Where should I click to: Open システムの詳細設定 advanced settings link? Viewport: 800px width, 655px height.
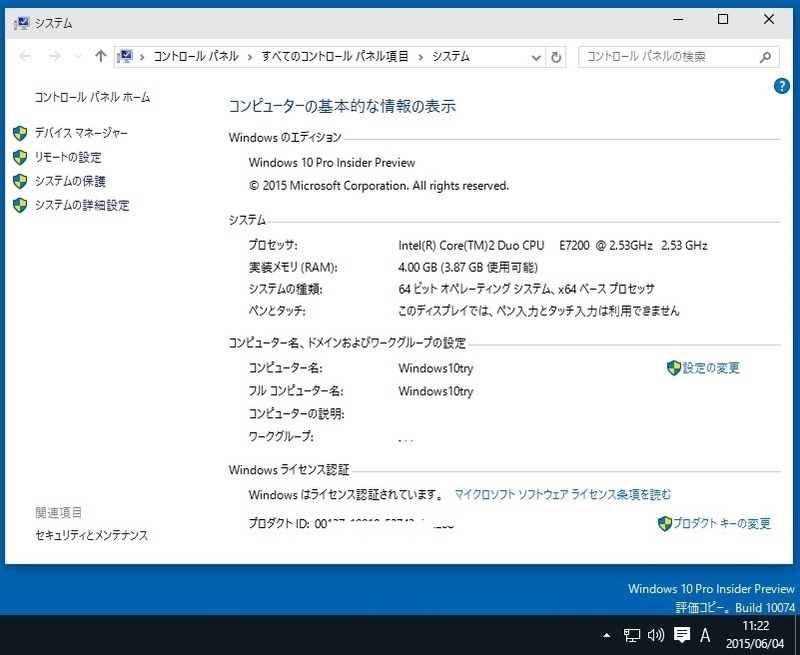[x=82, y=205]
